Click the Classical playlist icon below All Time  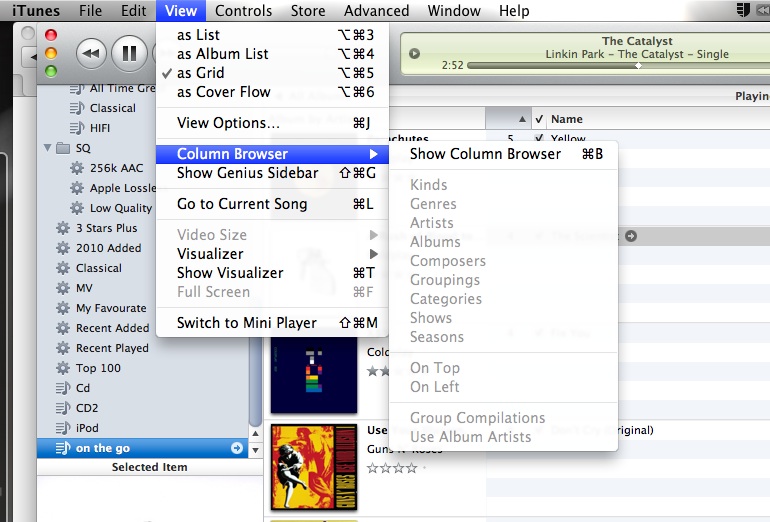77,108
